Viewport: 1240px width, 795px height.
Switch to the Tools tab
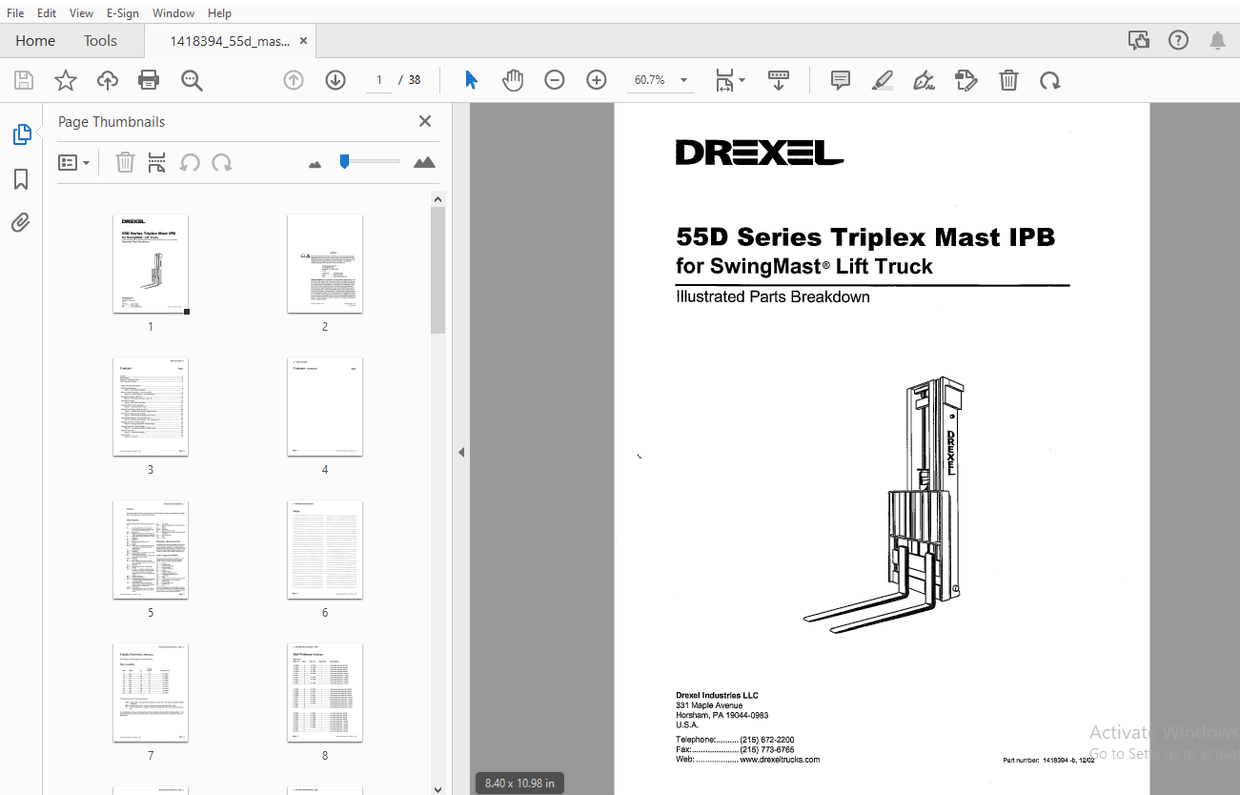tap(100, 40)
